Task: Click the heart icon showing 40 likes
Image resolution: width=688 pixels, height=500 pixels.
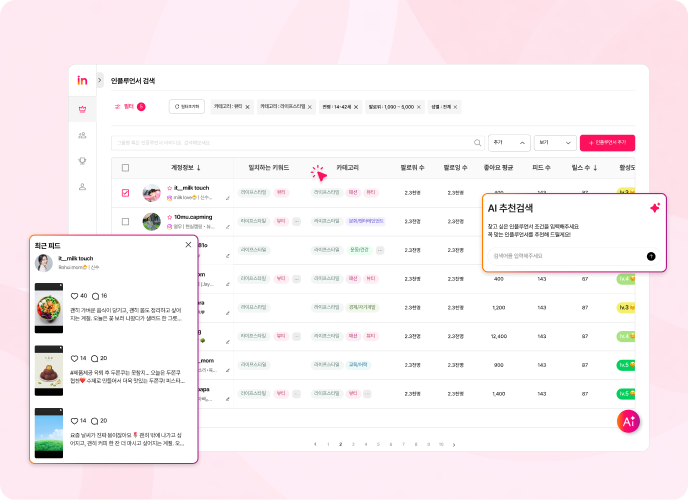Action: click(74, 296)
